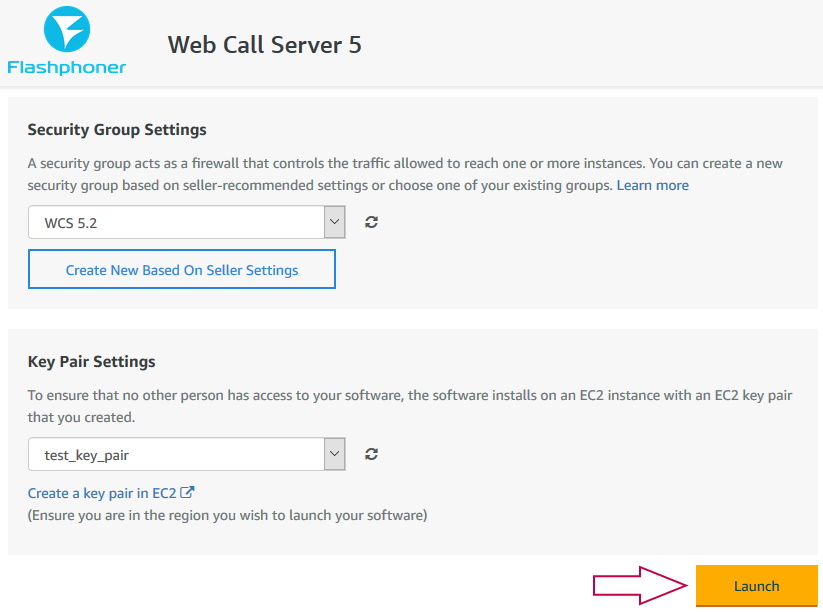The width and height of the screenshot is (823, 612).
Task: Click the arrow on test_key_pair selector
Action: [x=334, y=455]
